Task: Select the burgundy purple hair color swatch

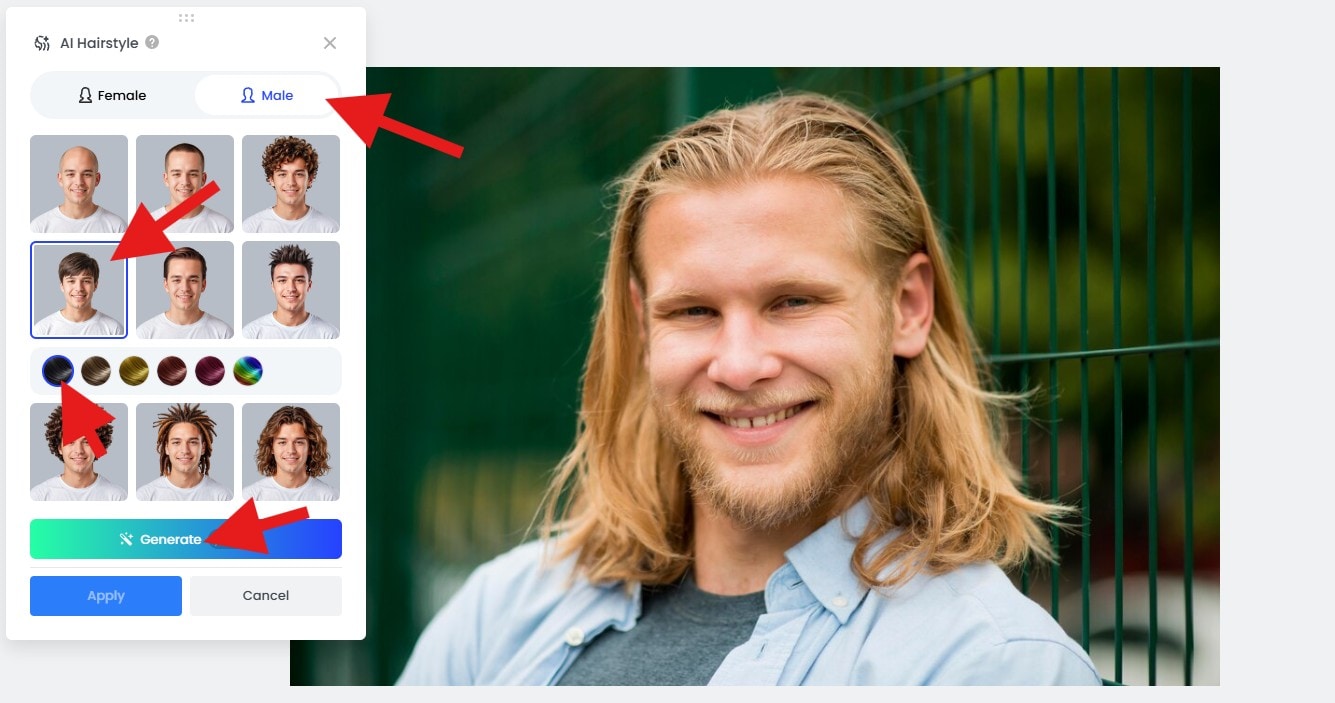Action: click(210, 372)
